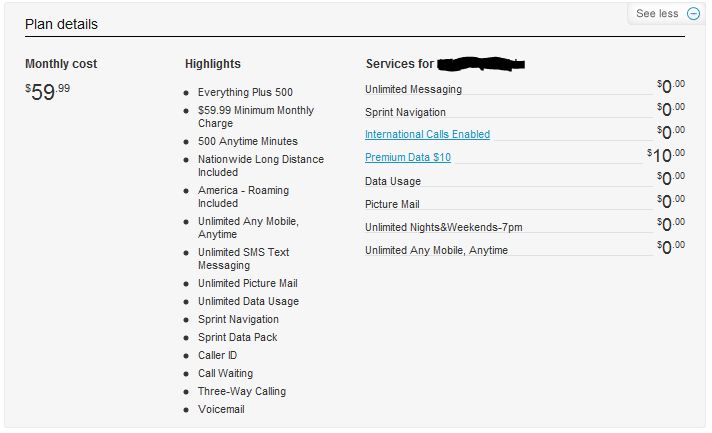The width and height of the screenshot is (712, 433).
Task: Click the Plan details heading
Action: (x=61, y=23)
